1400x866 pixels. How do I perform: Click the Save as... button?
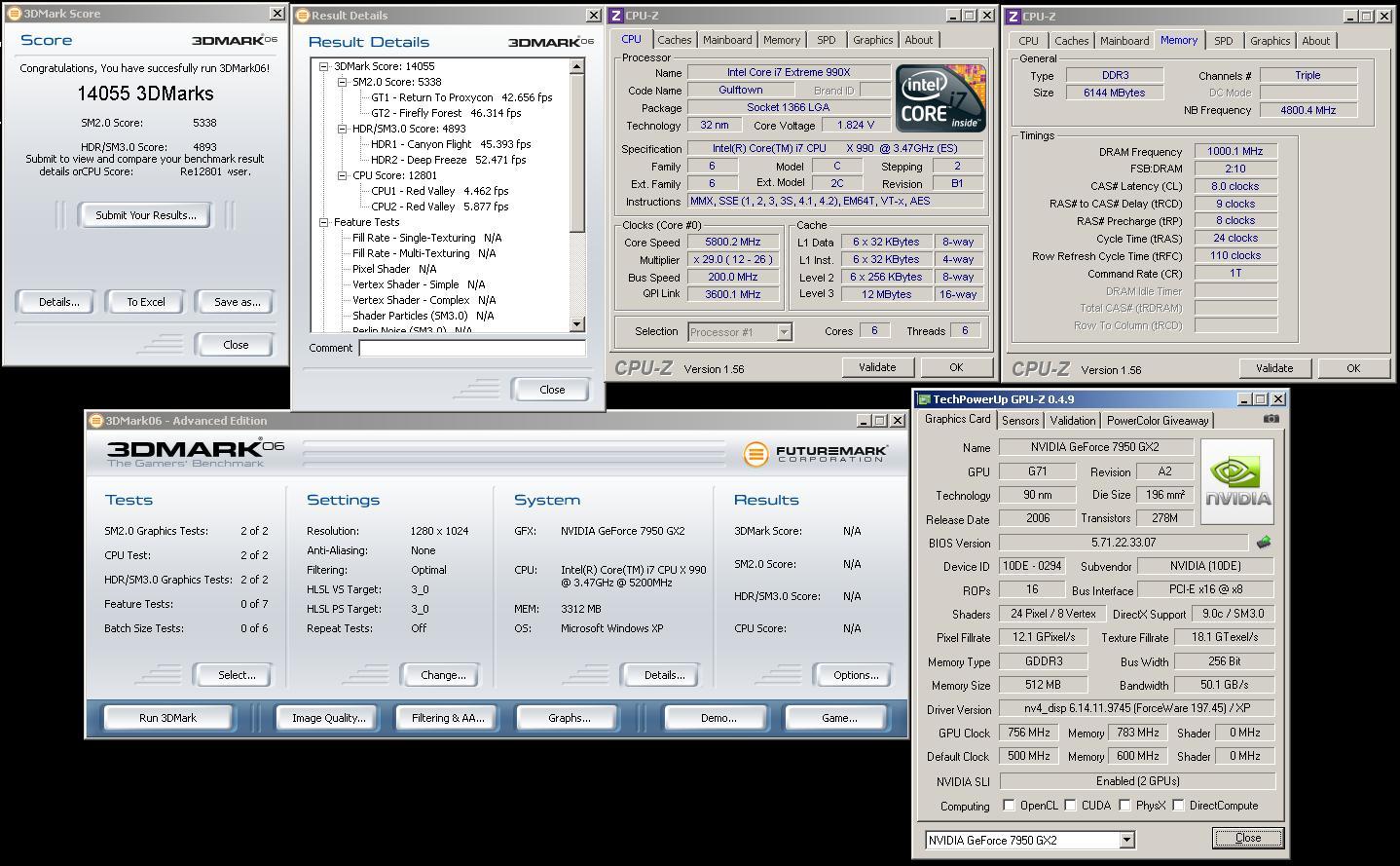237,302
